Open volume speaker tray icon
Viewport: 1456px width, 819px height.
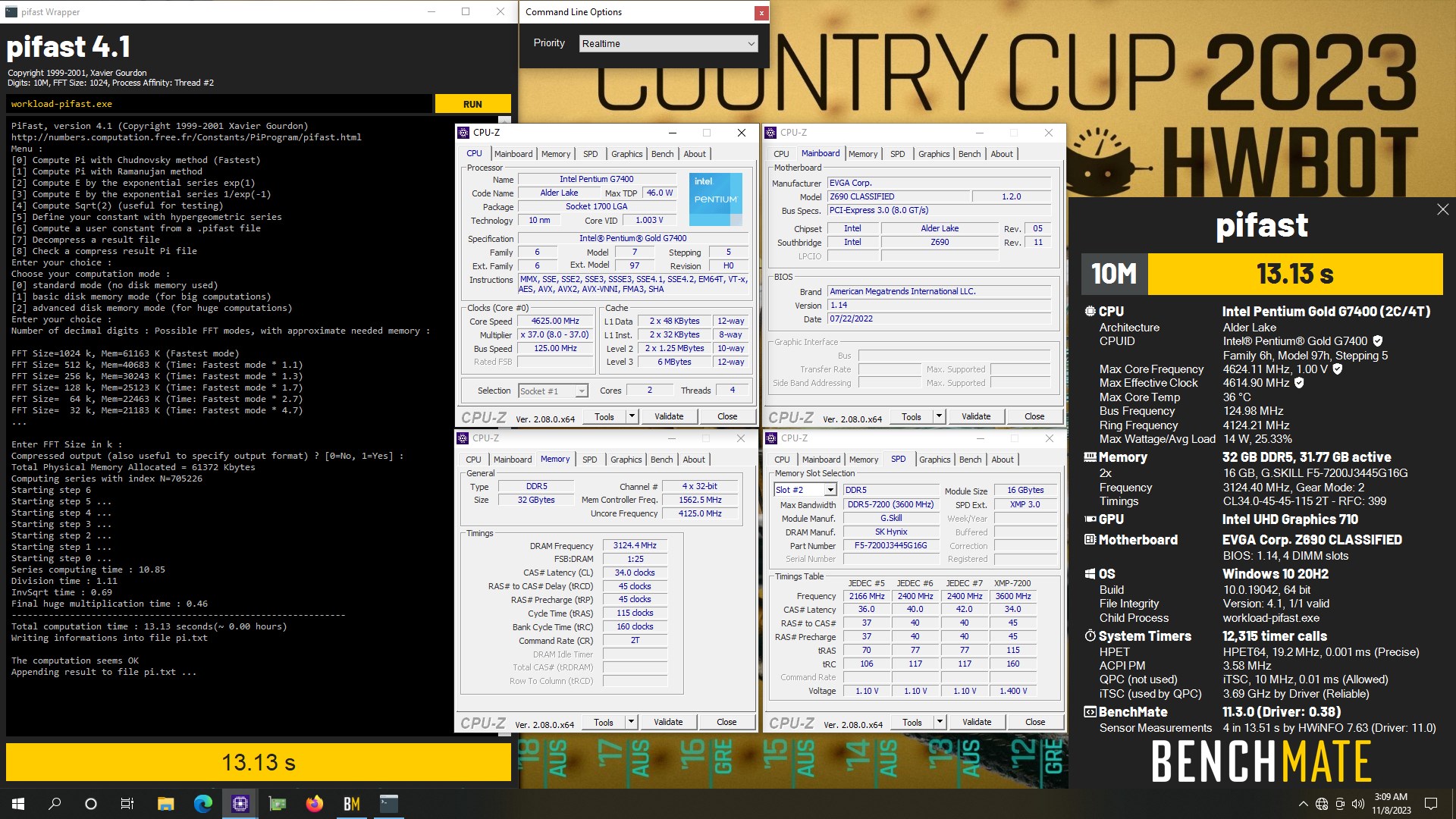point(1357,804)
